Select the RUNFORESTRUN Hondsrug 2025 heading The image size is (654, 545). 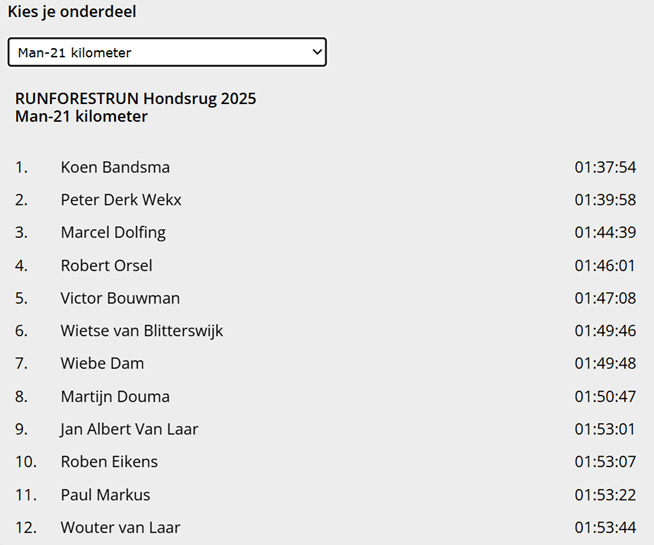(136, 99)
